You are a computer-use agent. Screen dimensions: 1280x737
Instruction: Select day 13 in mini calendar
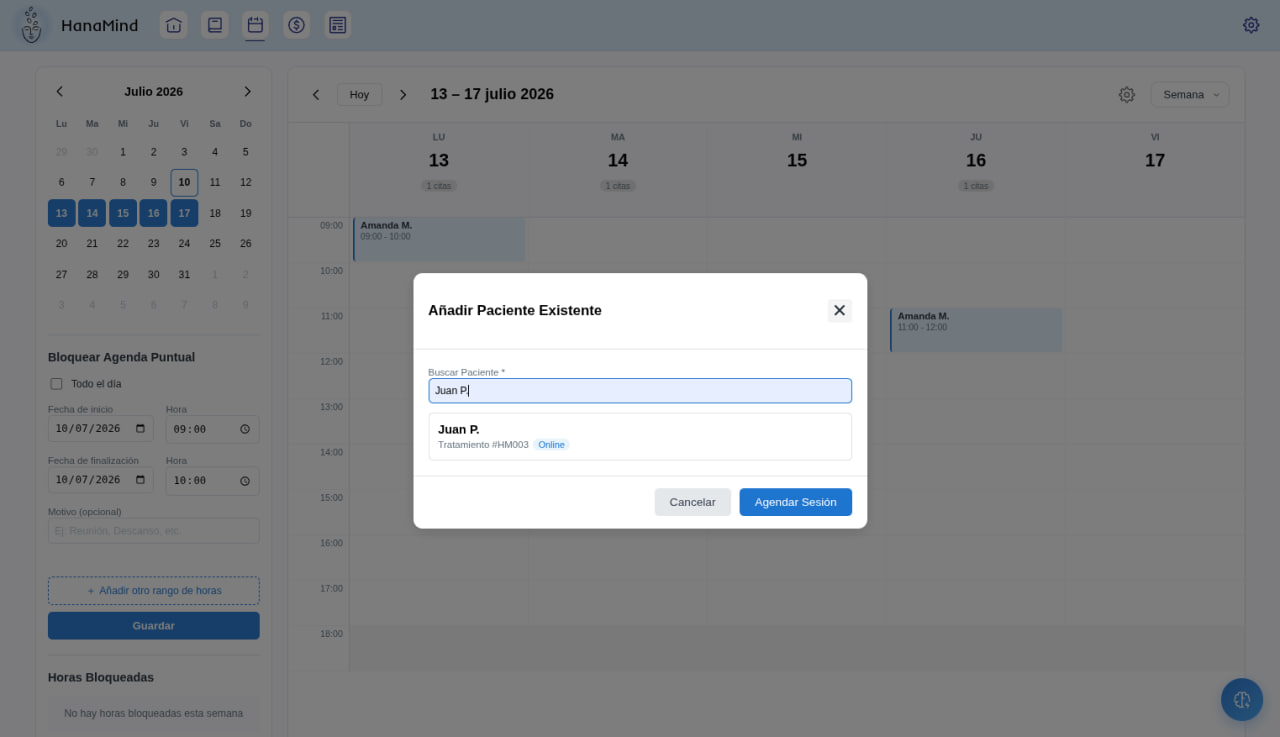pos(62,213)
